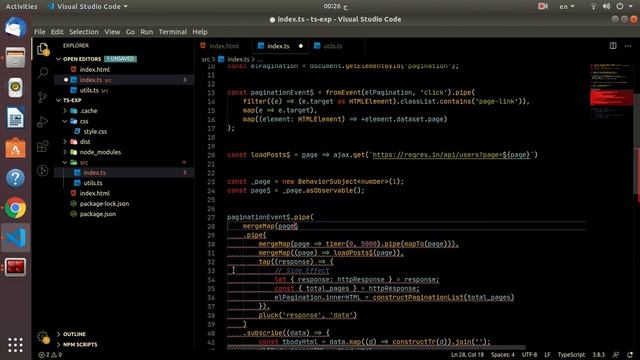Screen dimensions: 640x360
Task: Open the Visual Studio Code app menu
Action: pyautogui.click(x=88, y=6)
